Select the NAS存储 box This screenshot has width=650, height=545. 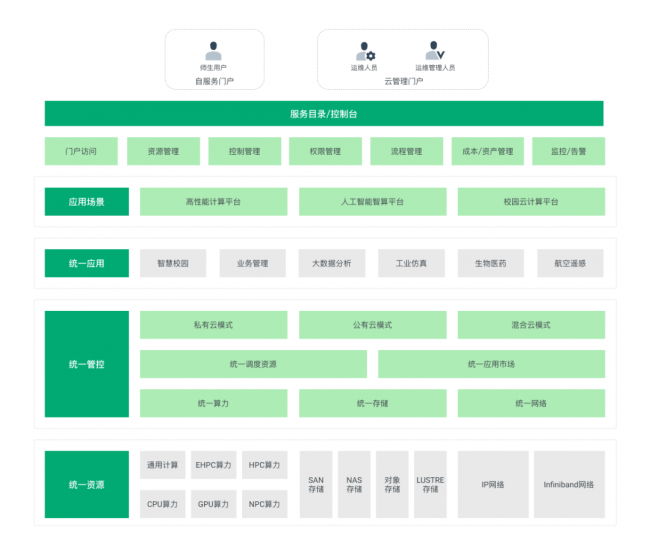point(354,484)
